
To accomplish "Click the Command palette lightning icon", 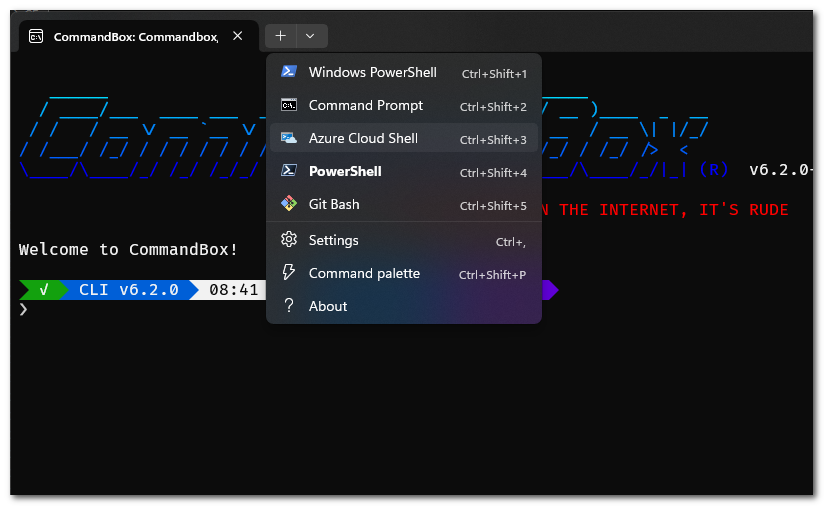I will [x=289, y=272].
